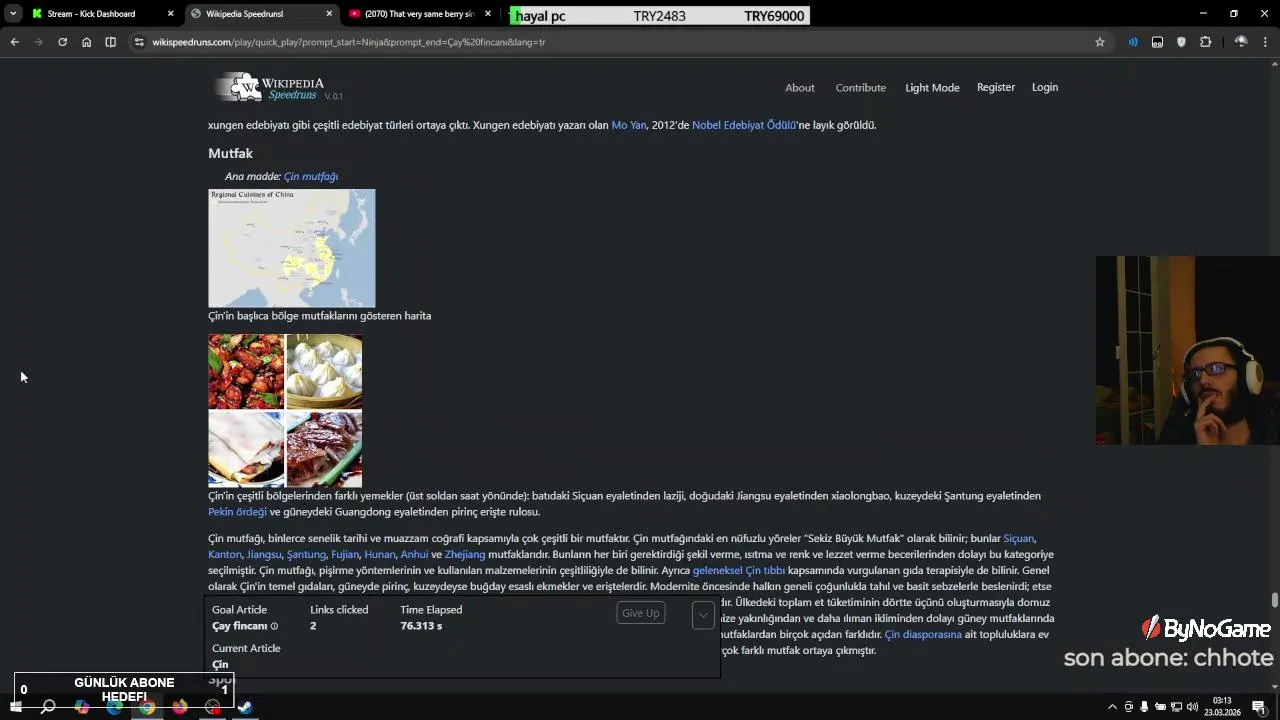The height and width of the screenshot is (720, 1280).
Task: Follow the Mo Yan link
Action: click(x=629, y=125)
